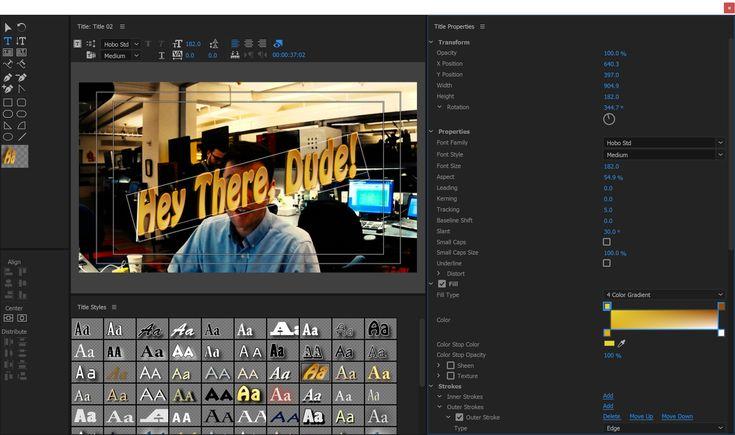Click the Move Down link for Outer Stroke

tap(677, 416)
